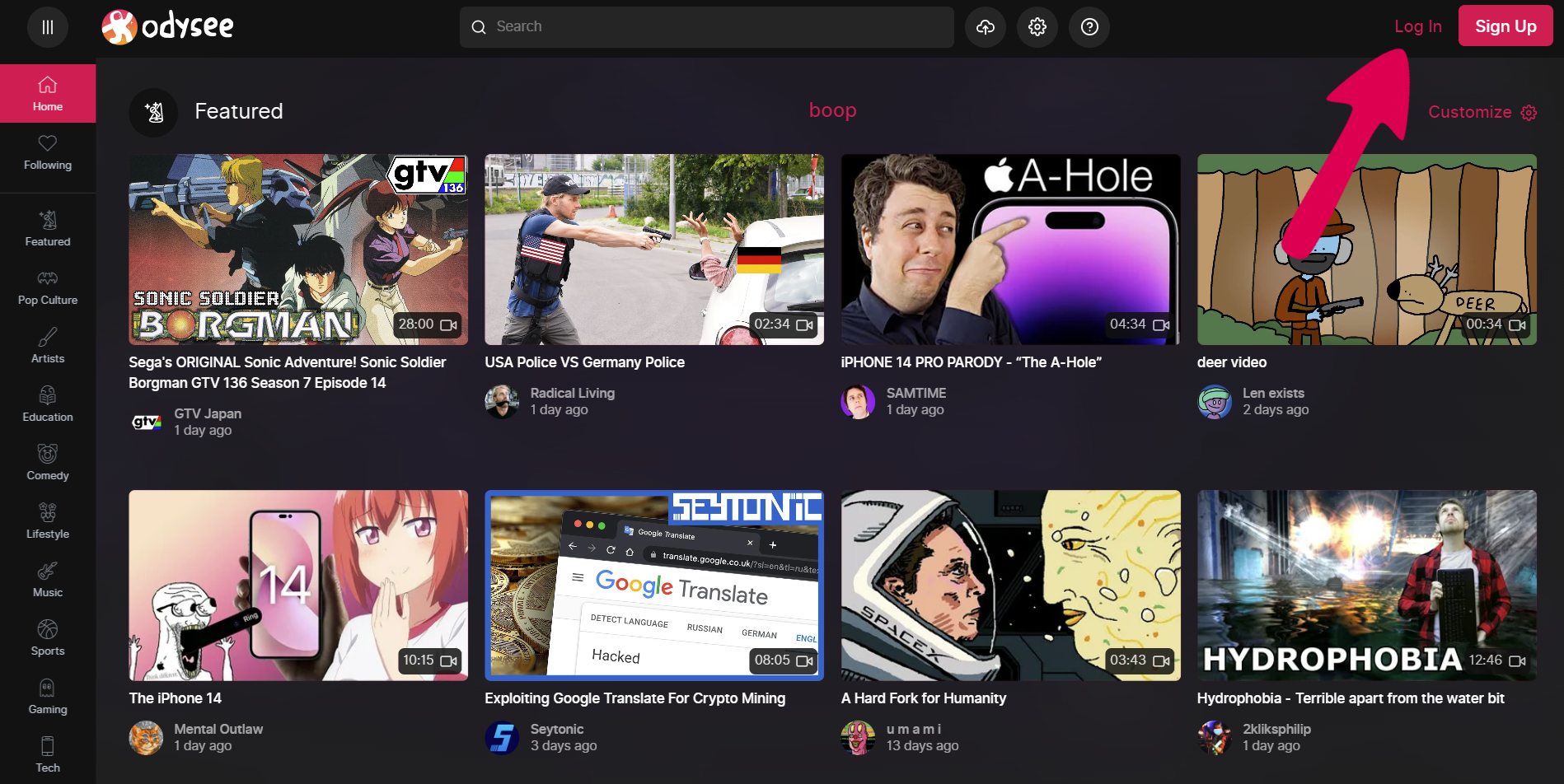Click the Log In link
Screen dimensions: 1564x784
click(1417, 26)
